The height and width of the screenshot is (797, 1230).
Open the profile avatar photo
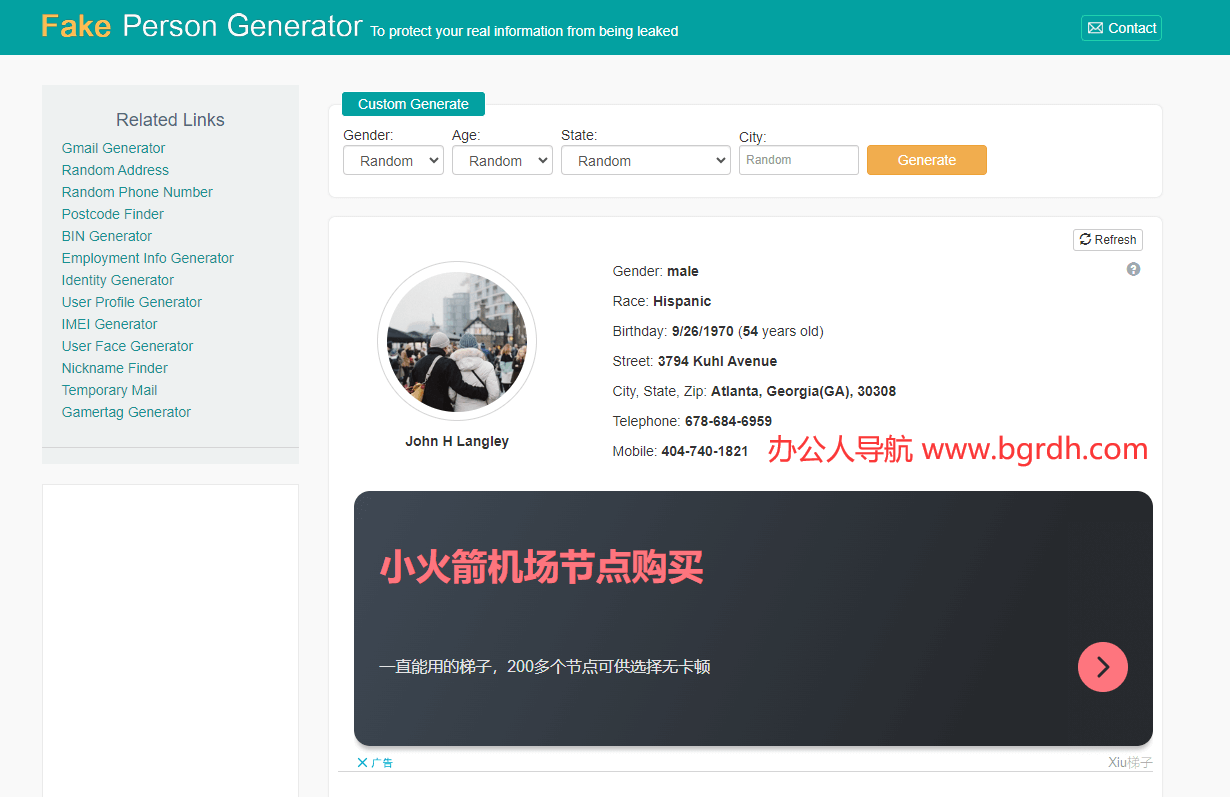457,341
